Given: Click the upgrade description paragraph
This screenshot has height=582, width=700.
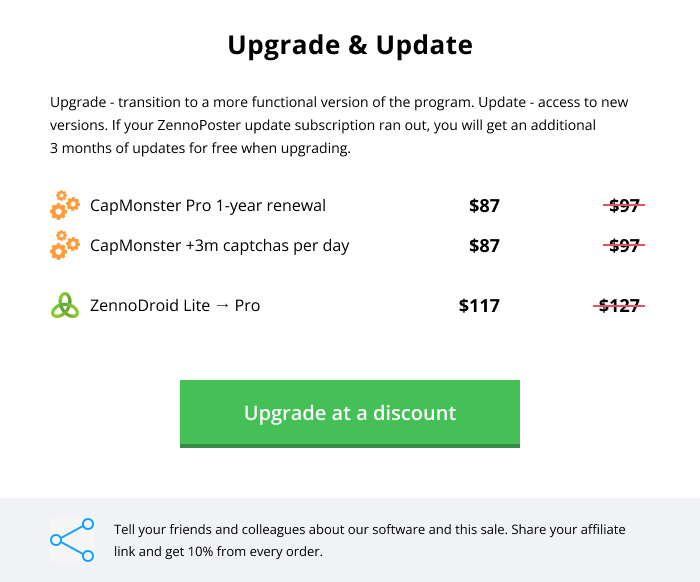Looking at the screenshot, I should click(x=339, y=125).
